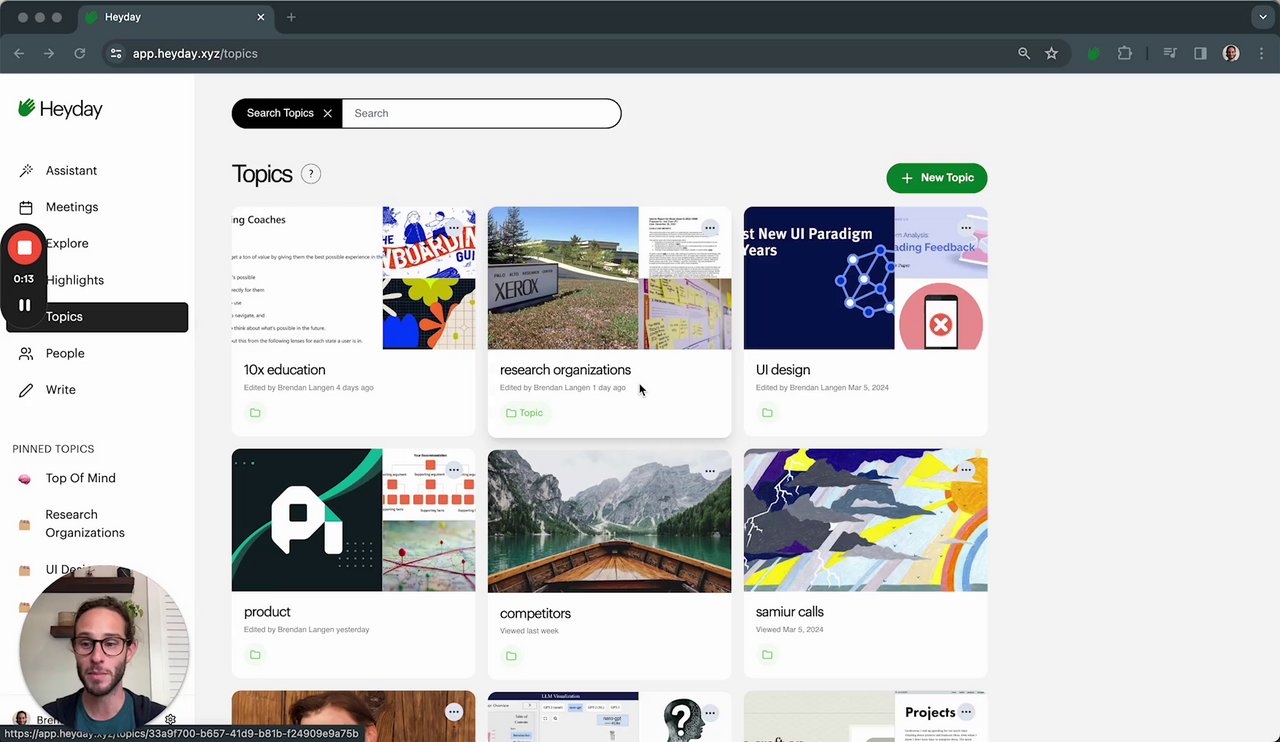Open a new browser tab

(x=291, y=17)
